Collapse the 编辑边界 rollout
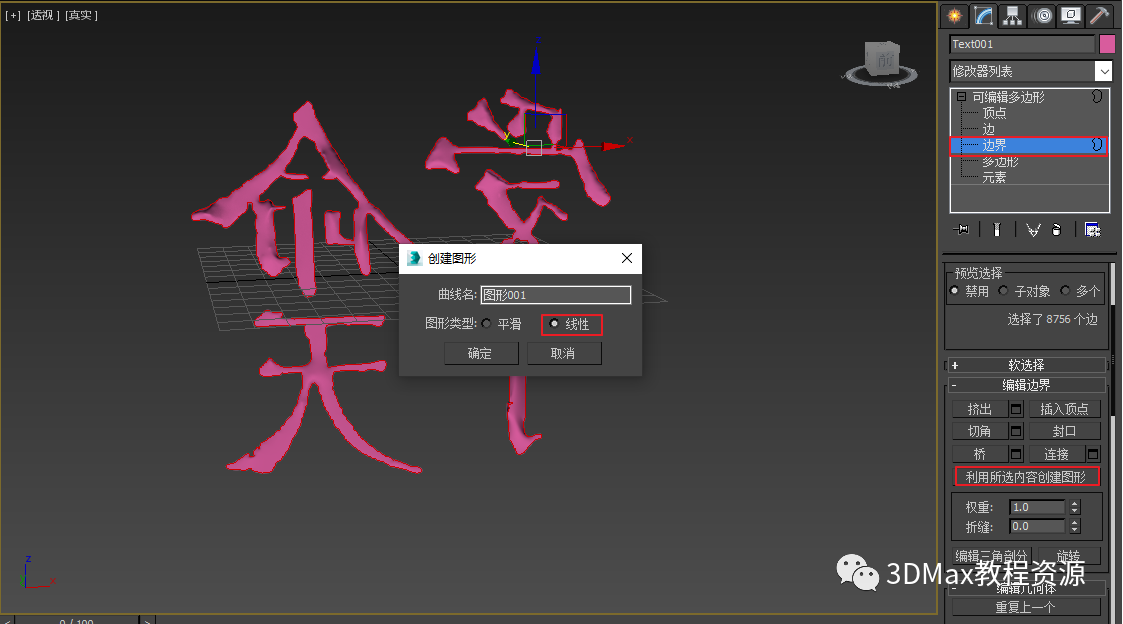This screenshot has width=1123, height=624. [x=1026, y=385]
